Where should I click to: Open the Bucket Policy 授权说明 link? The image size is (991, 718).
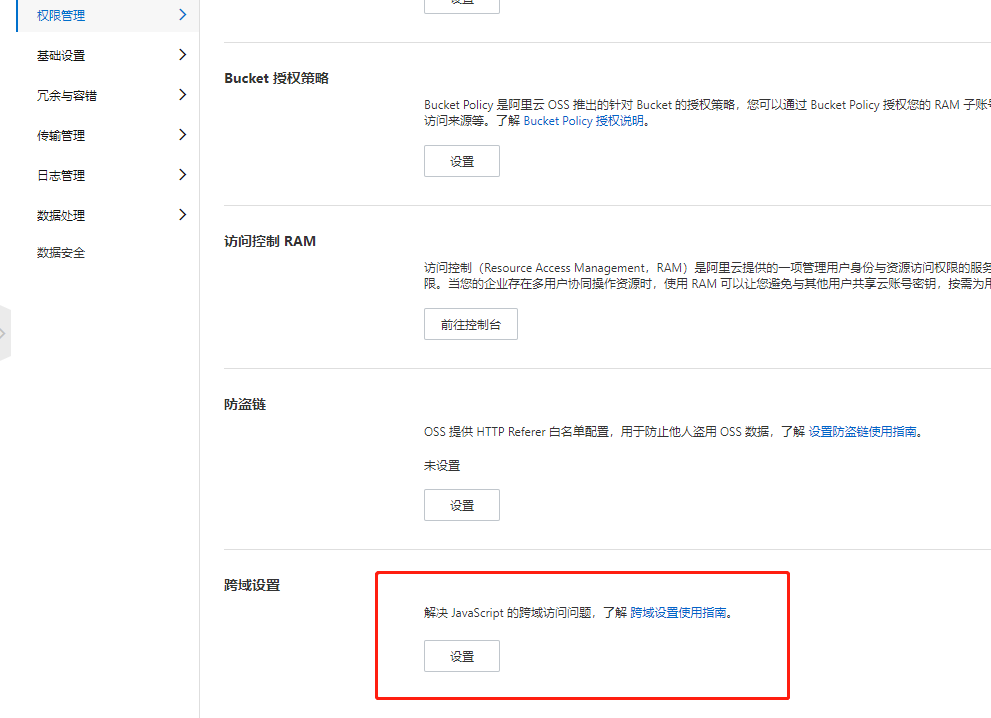[585, 121]
